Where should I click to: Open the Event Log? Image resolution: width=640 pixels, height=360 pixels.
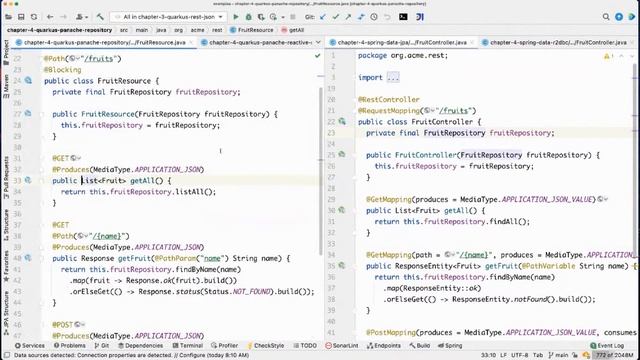tap(607, 345)
